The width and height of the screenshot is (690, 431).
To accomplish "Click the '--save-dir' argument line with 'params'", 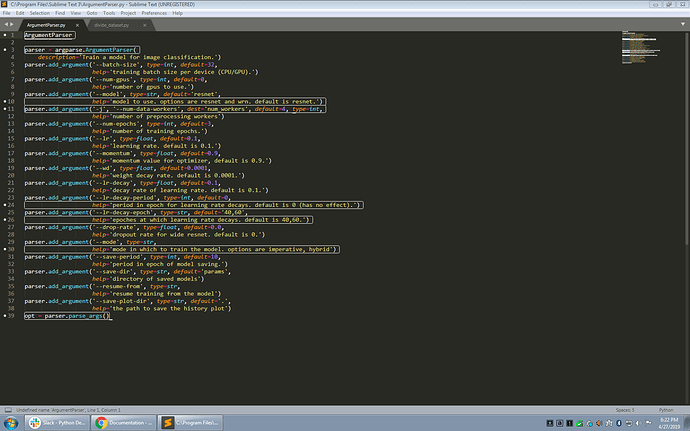I will point(128,272).
